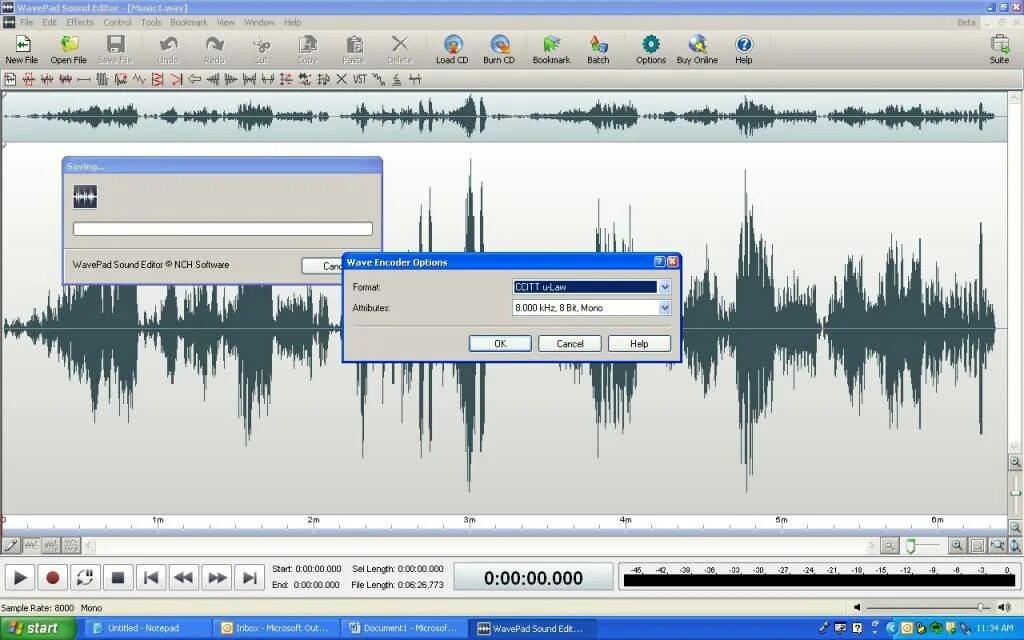Image resolution: width=1024 pixels, height=640 pixels.
Task: Open the Tools menu
Action: click(x=151, y=22)
